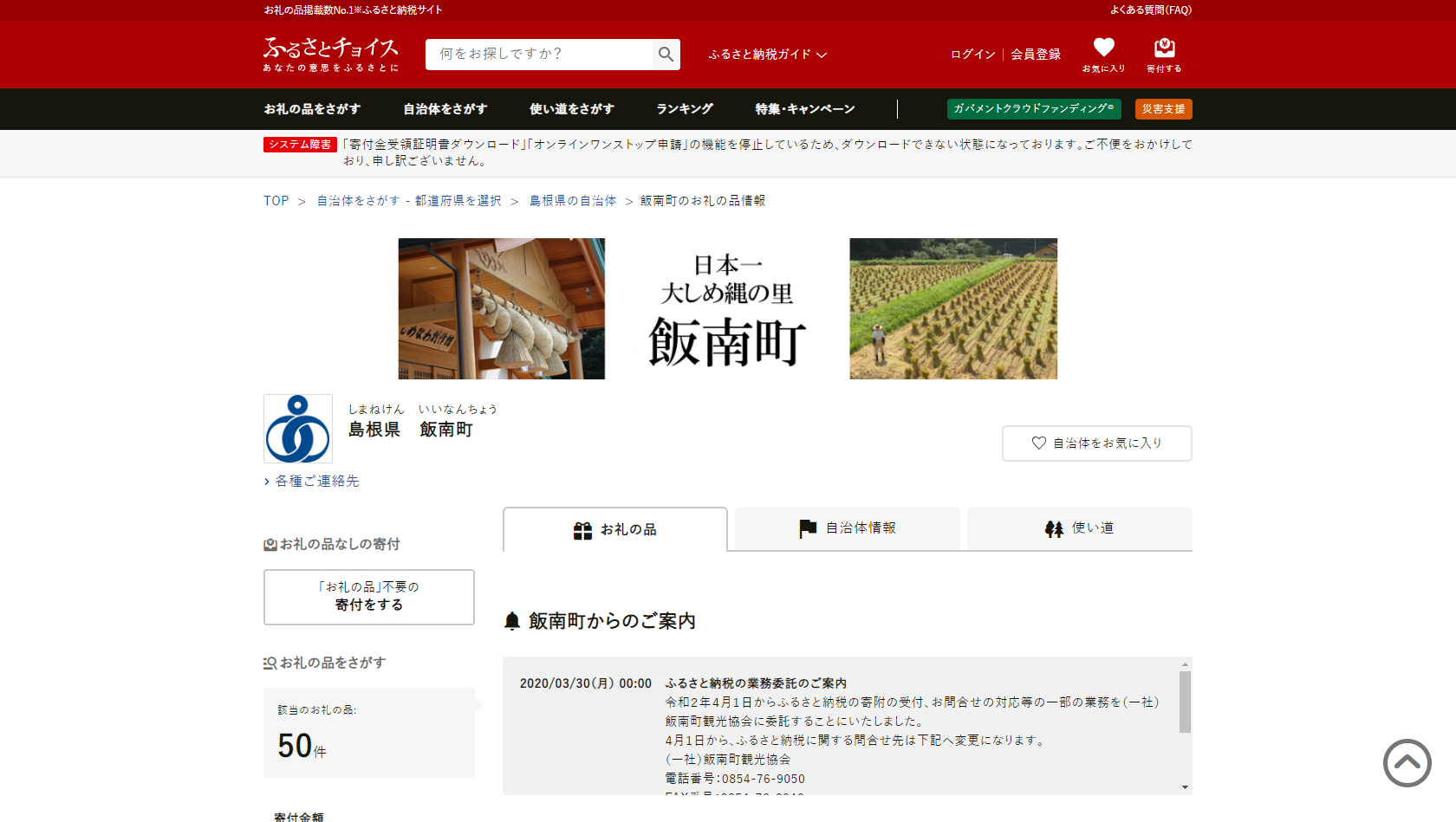Image resolution: width=1456 pixels, height=822 pixels.
Task: Open よくある質問(FAQ) link
Action: (x=1150, y=10)
